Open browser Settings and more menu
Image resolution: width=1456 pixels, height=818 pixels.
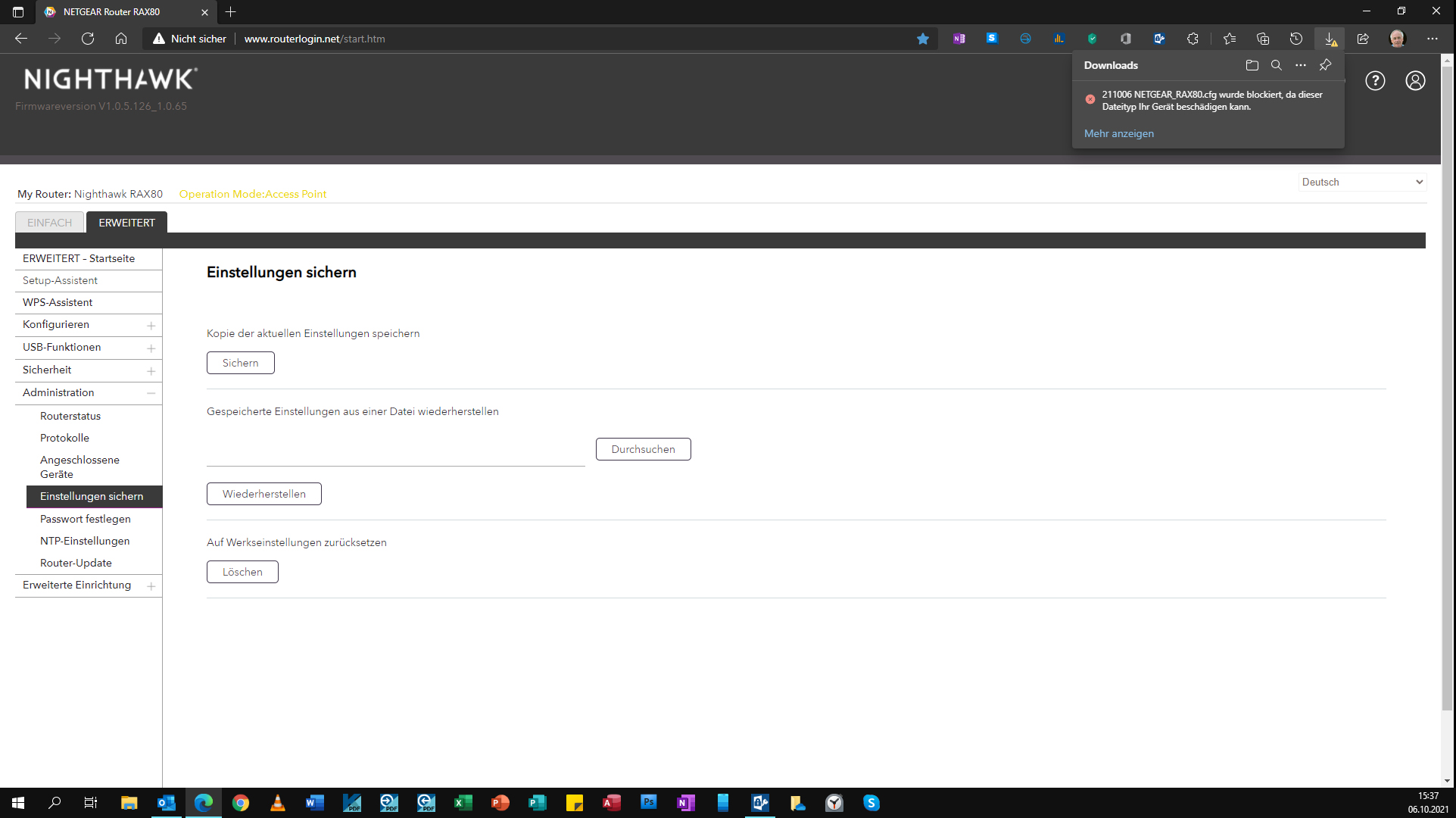click(1432, 39)
